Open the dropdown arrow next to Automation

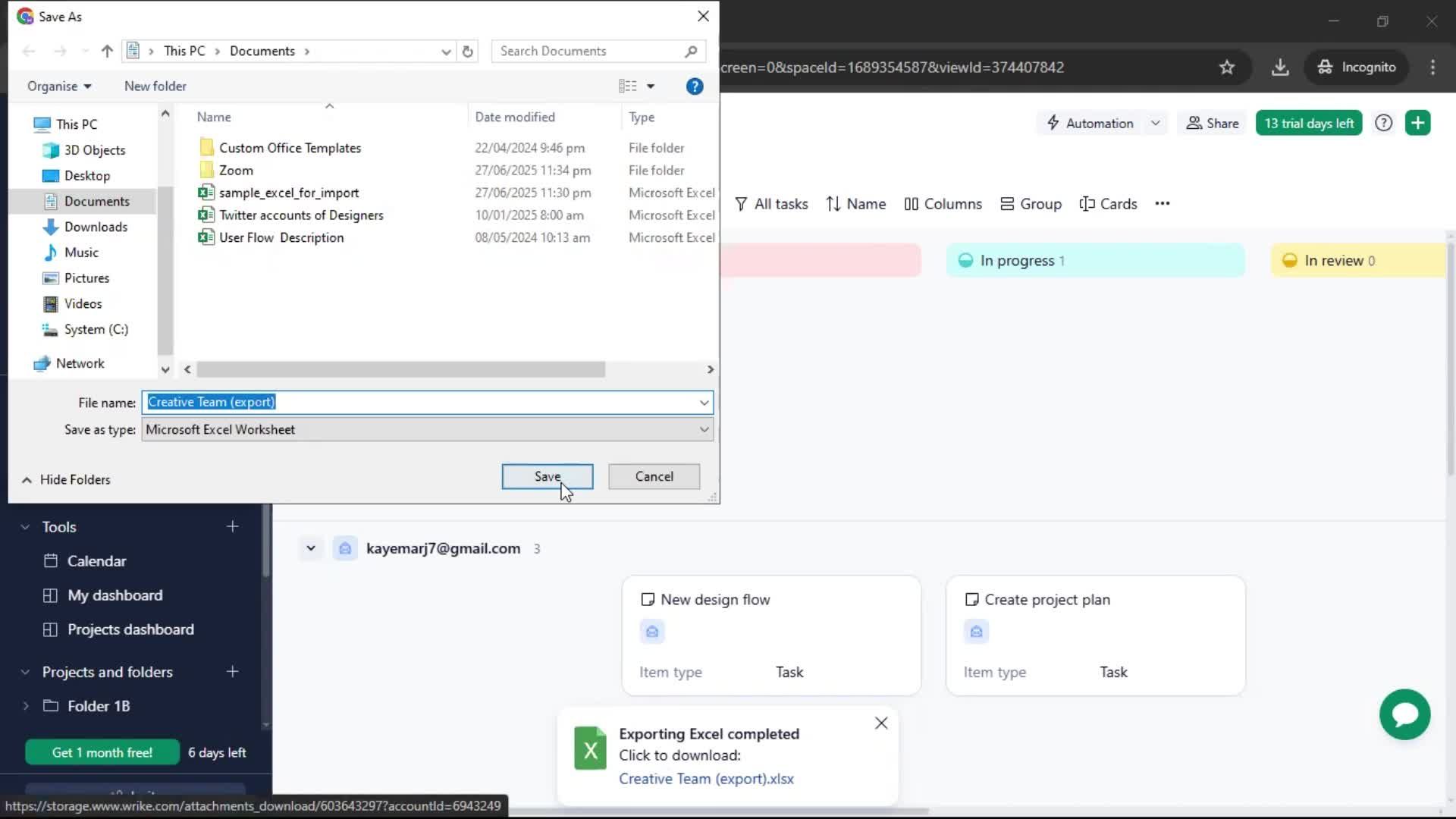(x=1155, y=123)
